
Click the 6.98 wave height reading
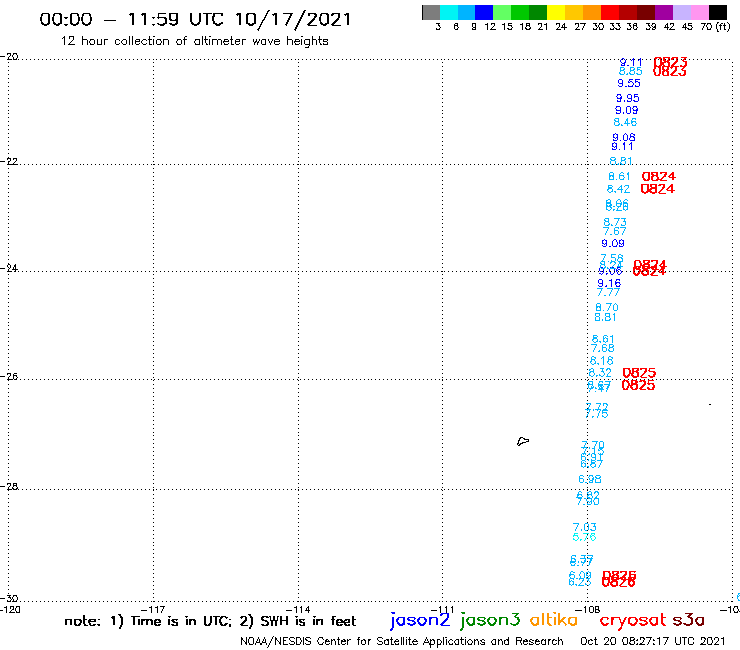click(590, 479)
